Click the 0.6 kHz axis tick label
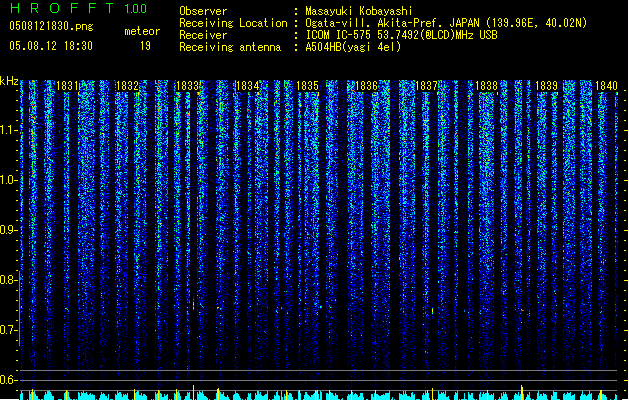The height and width of the screenshot is (400, 629). 8,380
